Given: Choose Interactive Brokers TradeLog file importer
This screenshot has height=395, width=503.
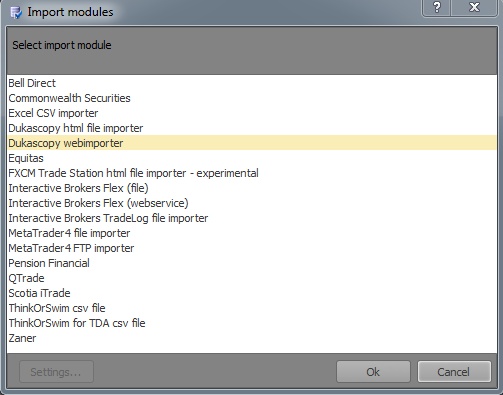Looking at the screenshot, I should point(252,218).
